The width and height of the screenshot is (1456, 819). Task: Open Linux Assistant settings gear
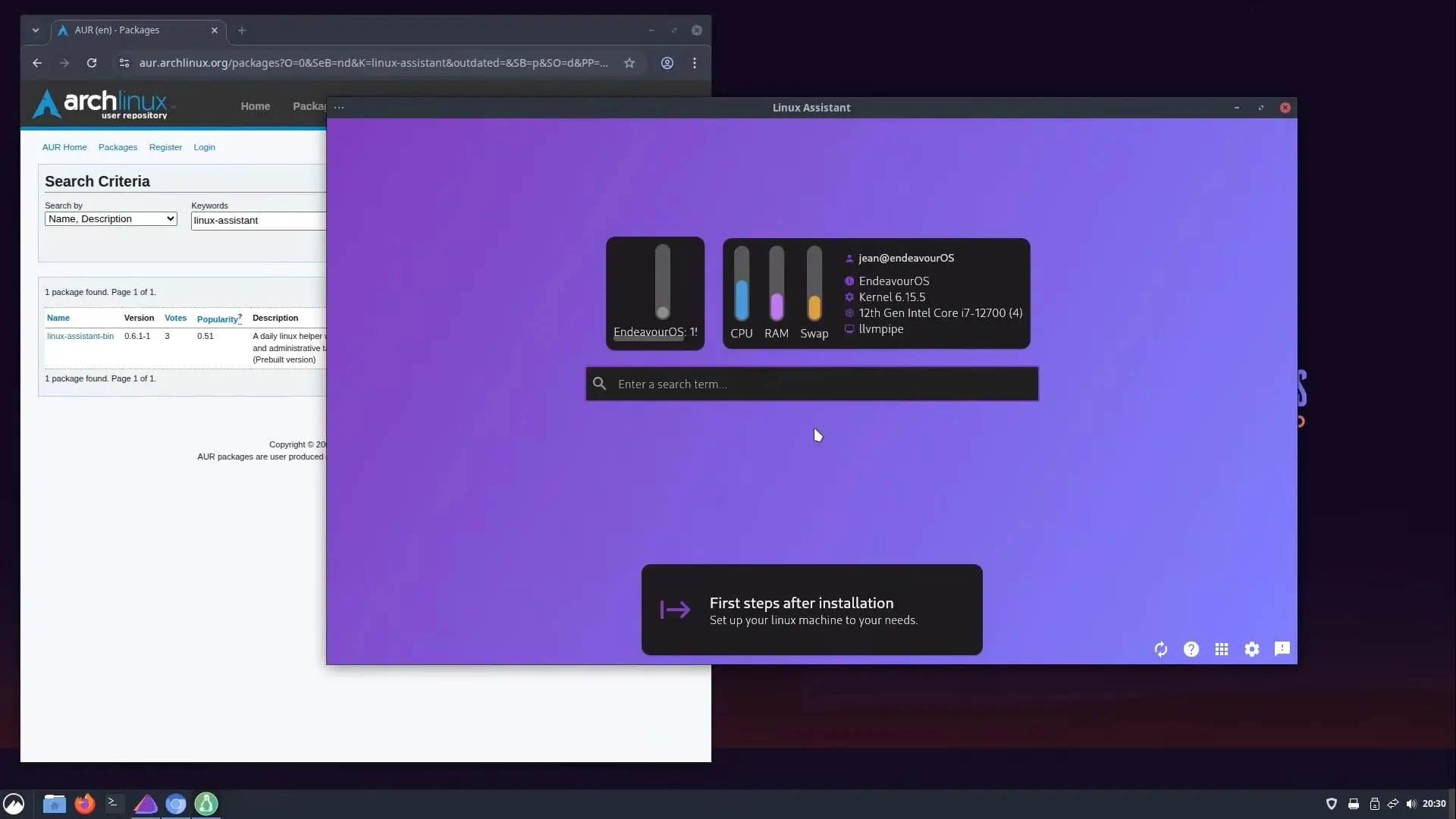pyautogui.click(x=1252, y=649)
